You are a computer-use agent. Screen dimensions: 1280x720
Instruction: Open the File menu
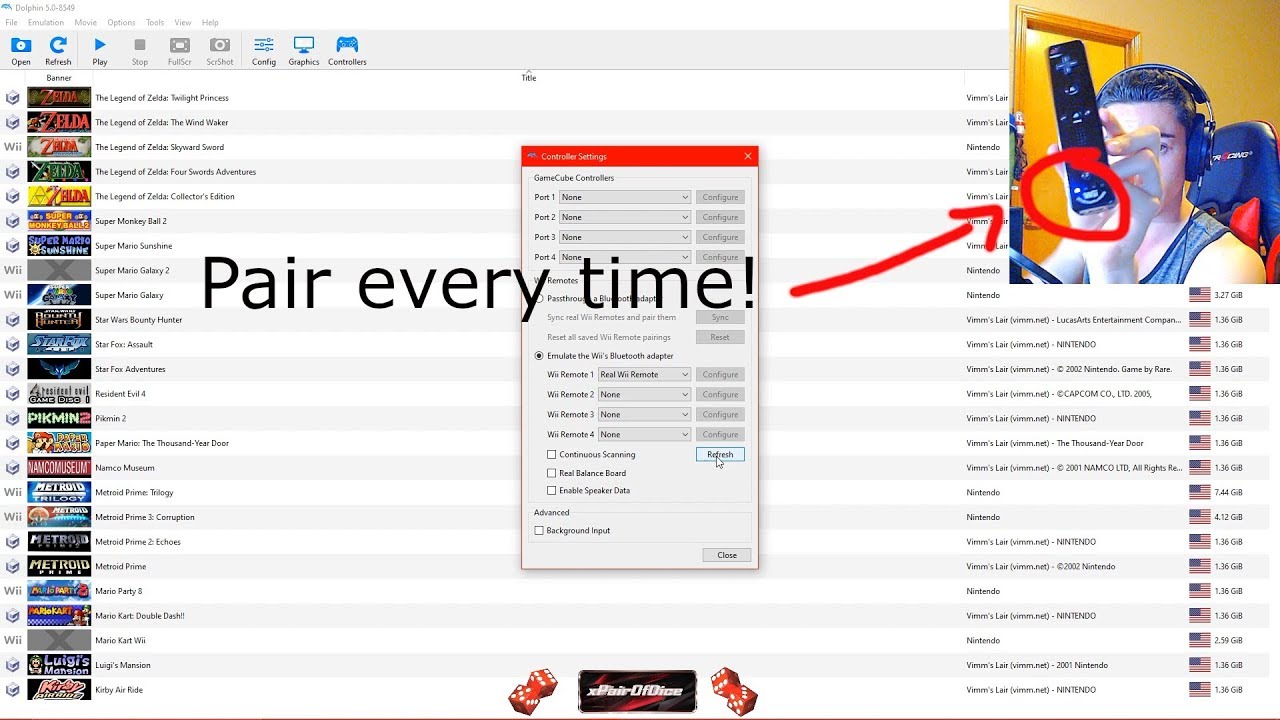point(11,22)
